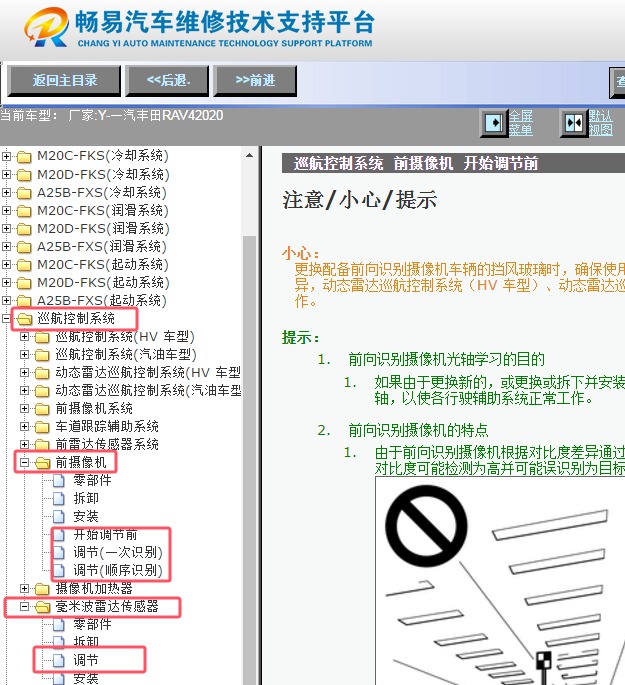The image size is (625, 685).
Task: Click page icon of 调节 under 毫米波雷达传感器
Action: (x=59, y=661)
